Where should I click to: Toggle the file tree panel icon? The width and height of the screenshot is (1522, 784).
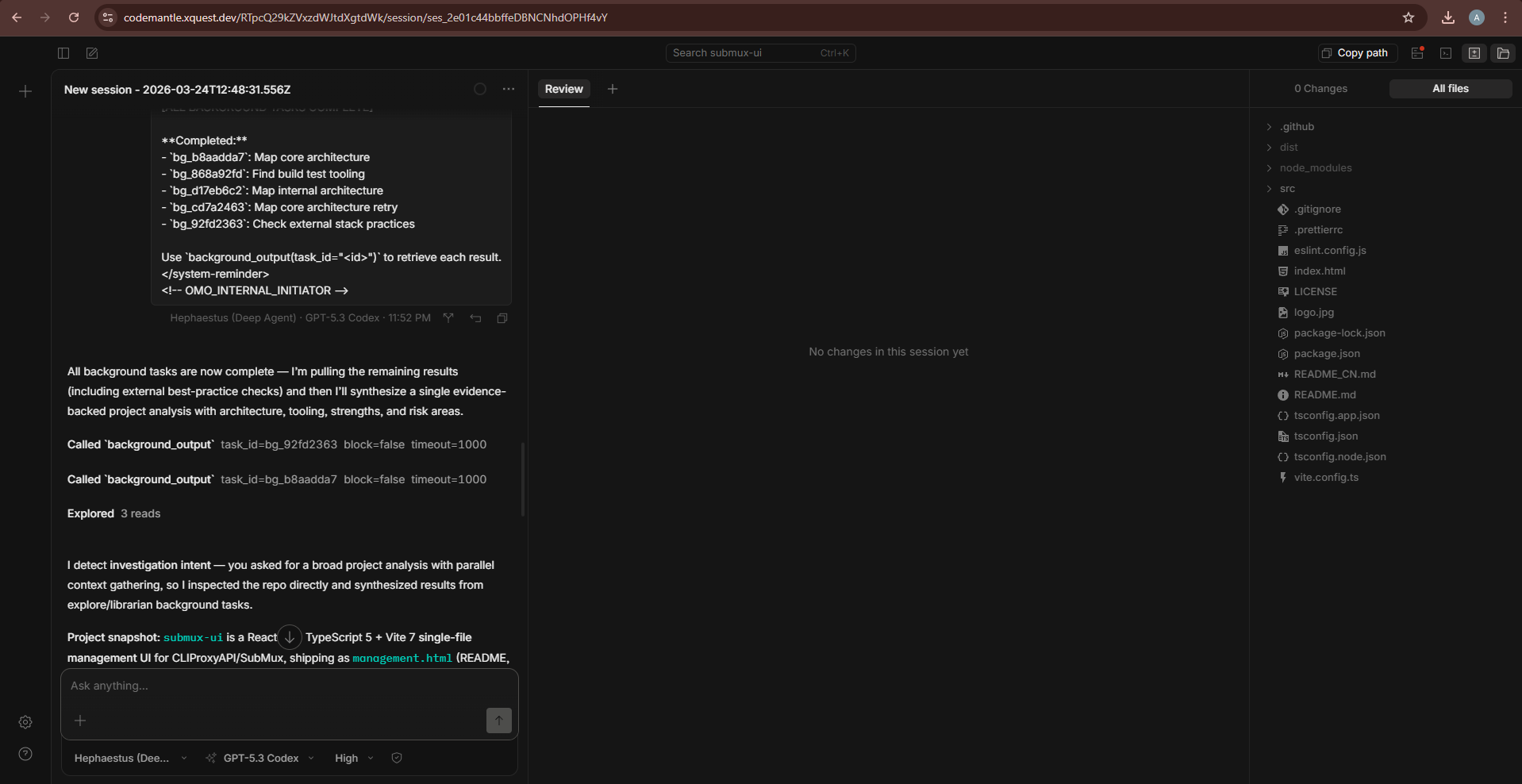click(1503, 53)
